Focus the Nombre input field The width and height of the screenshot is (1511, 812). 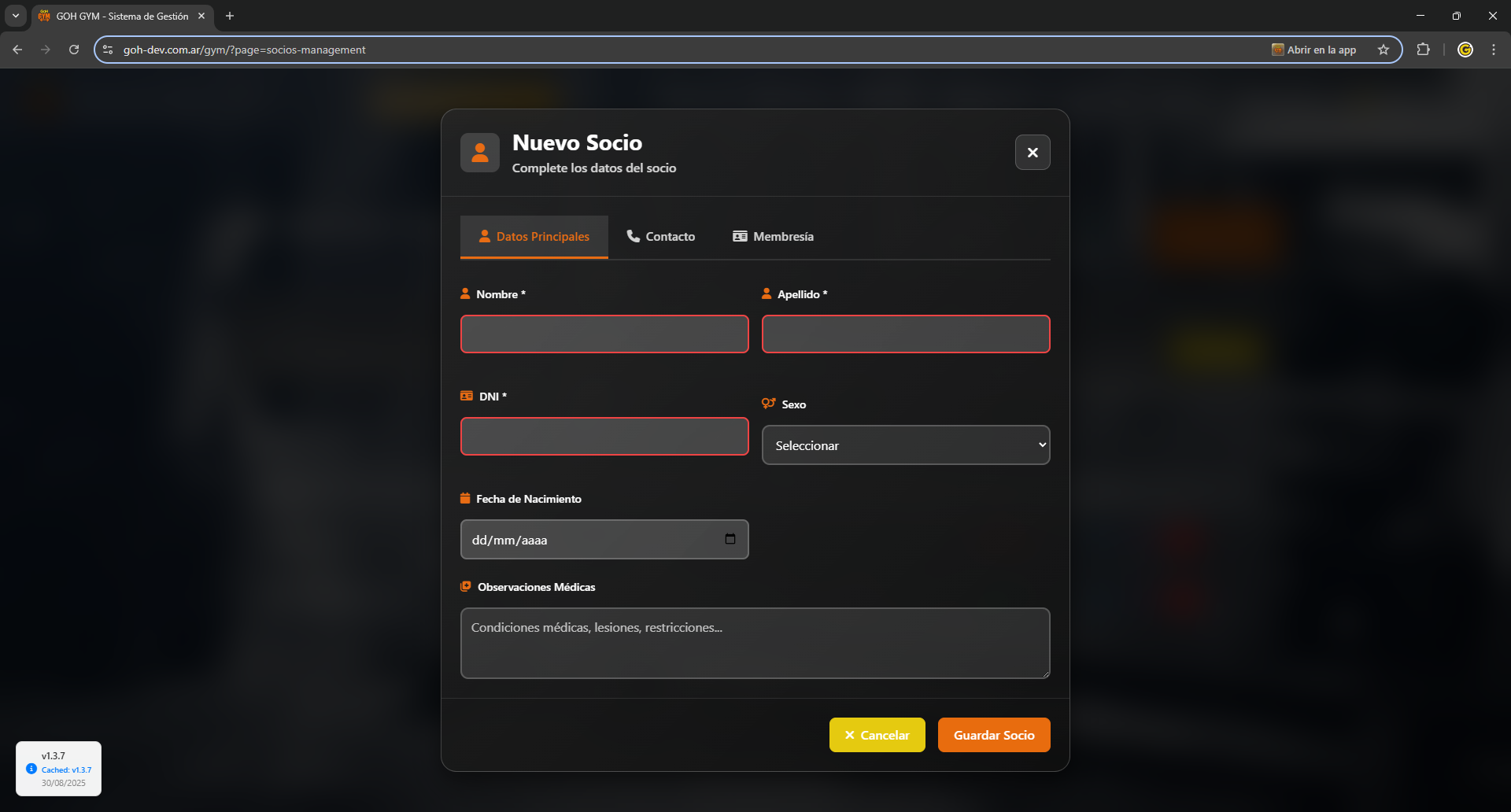coord(604,334)
